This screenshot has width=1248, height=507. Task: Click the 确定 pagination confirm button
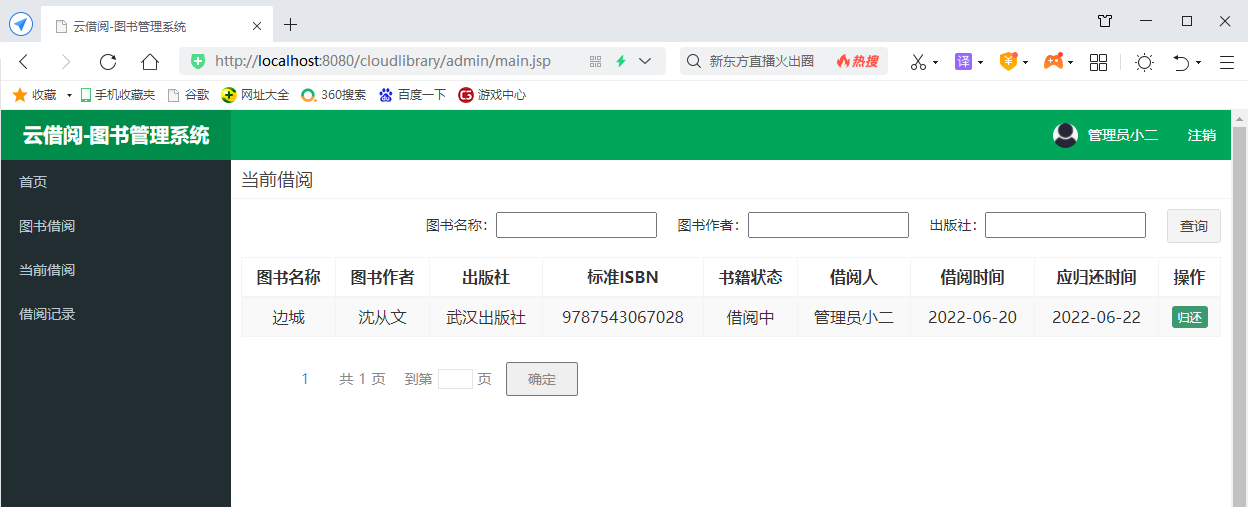coord(542,379)
